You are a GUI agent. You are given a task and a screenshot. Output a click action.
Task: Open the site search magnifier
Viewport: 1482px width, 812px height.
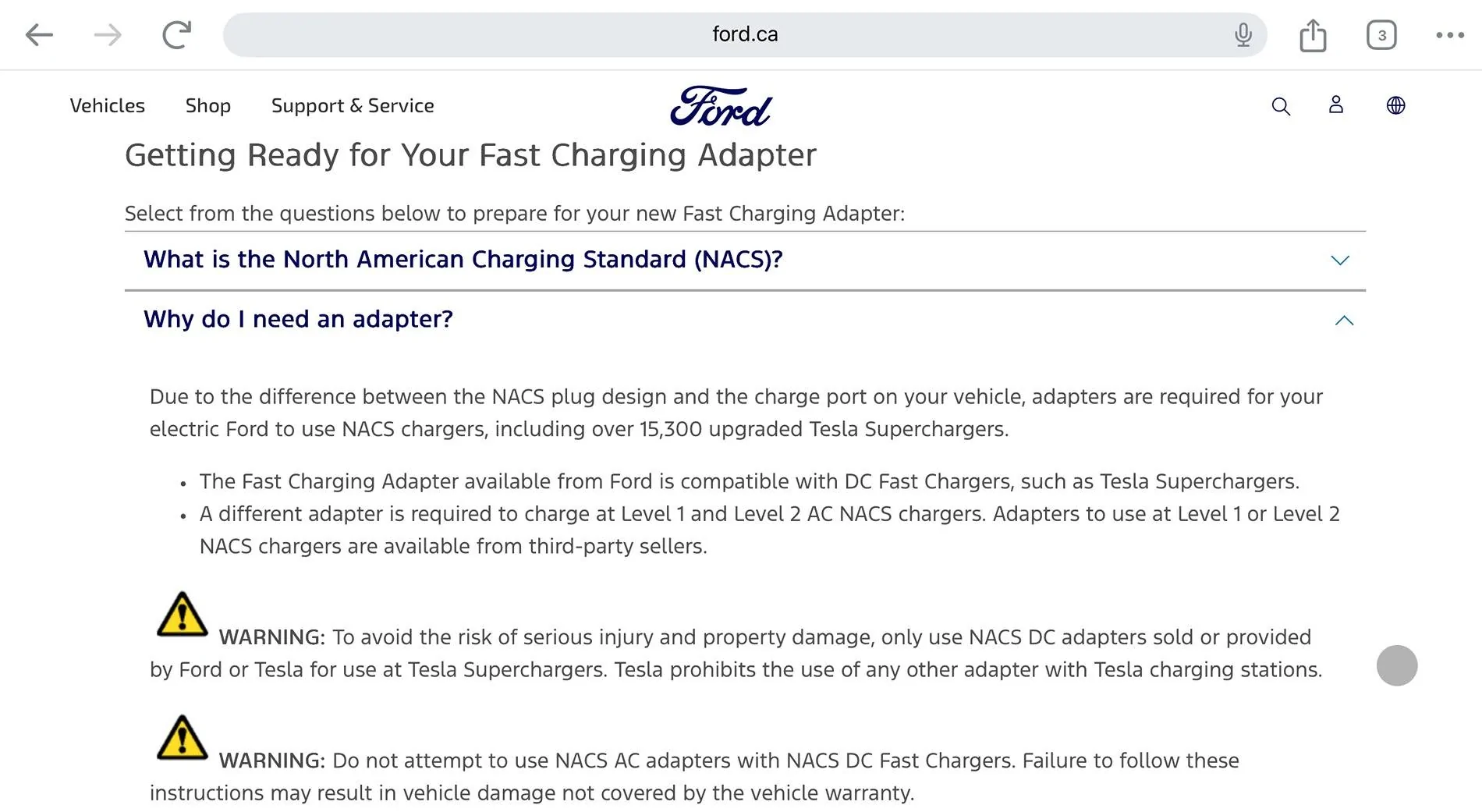(1281, 106)
